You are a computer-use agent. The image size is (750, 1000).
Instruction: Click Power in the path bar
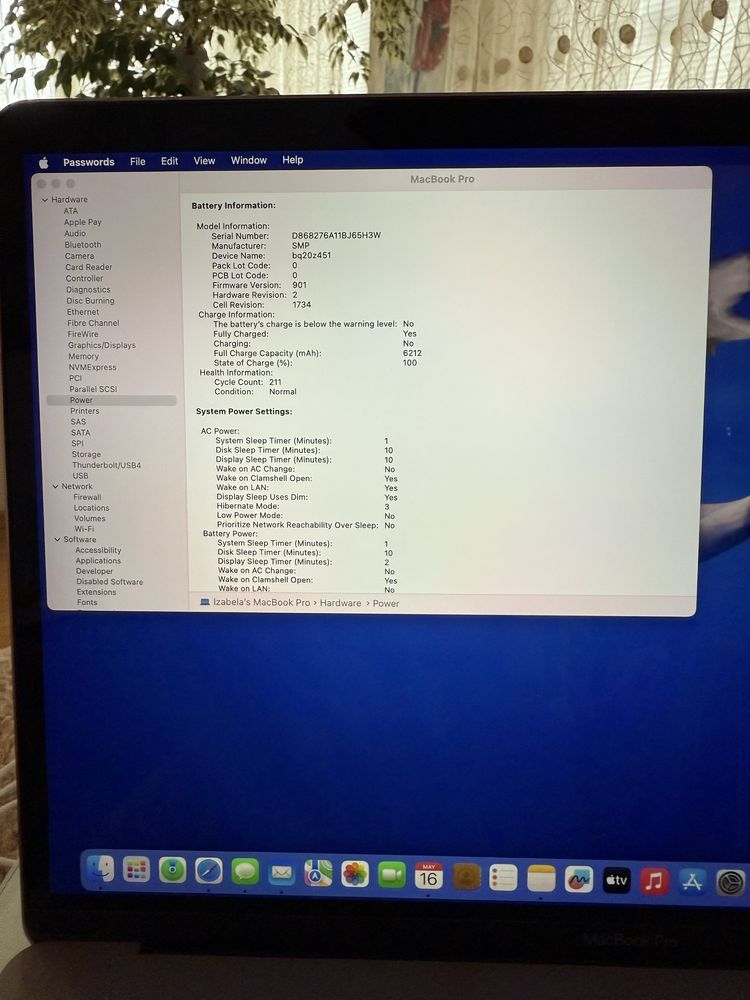pyautogui.click(x=386, y=603)
